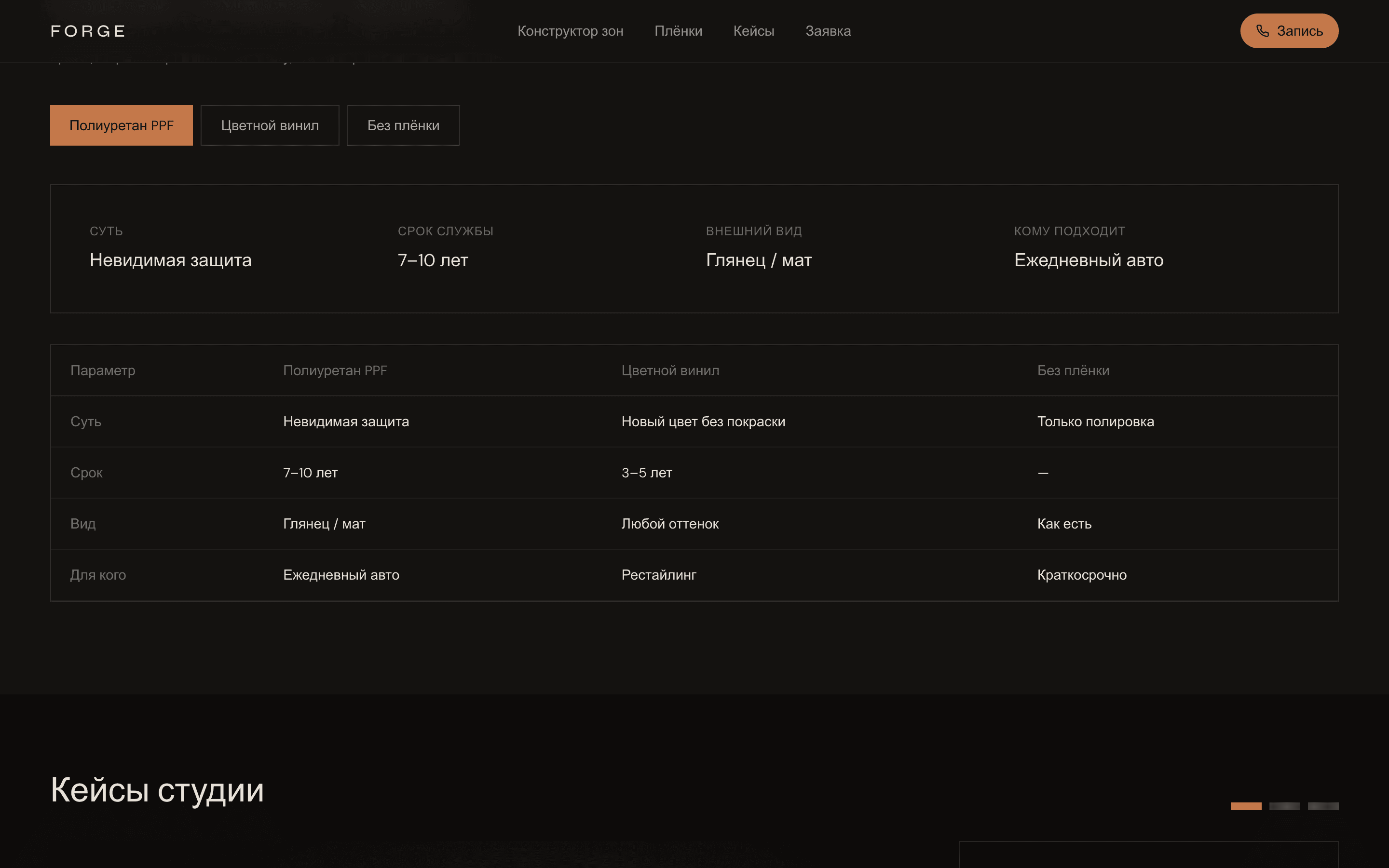Open the Конструктор зон menu item
1389x868 pixels.
pos(570,31)
